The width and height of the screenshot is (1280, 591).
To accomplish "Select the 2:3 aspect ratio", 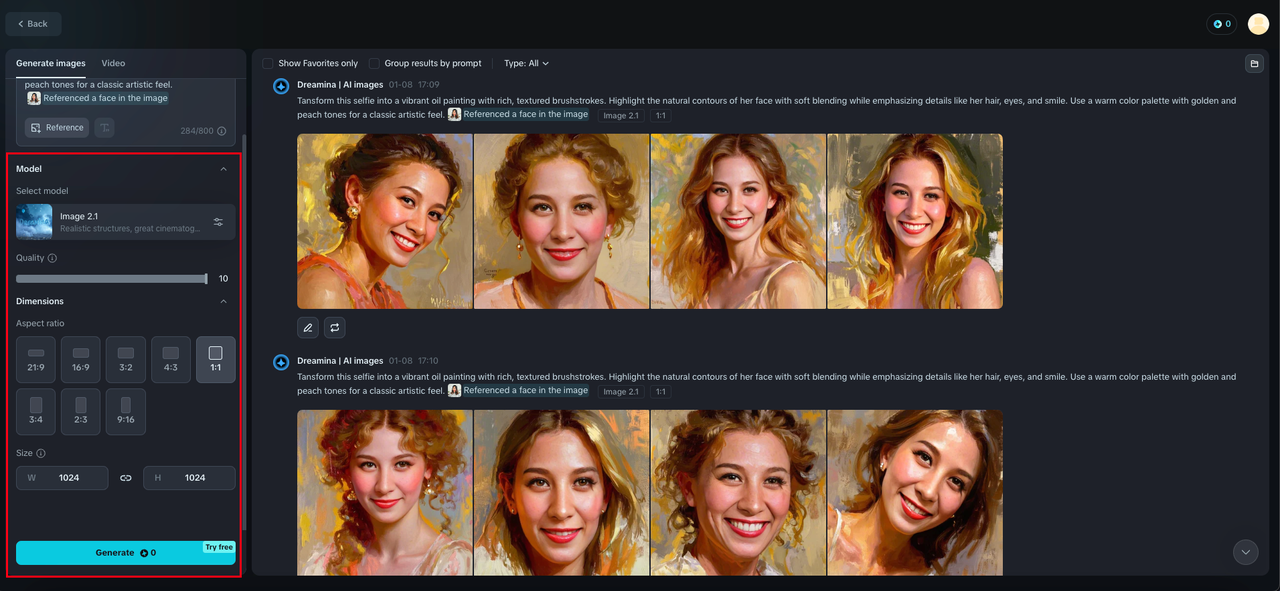I will 81,412.
